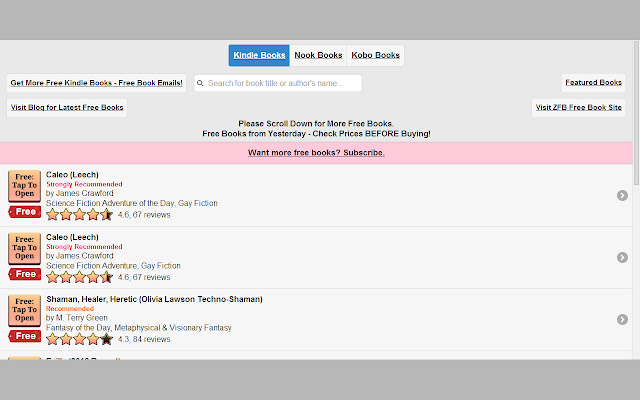
Task: Select title Shaman, Healer, Heretic (Olivia Lawson Techno-Shaman)
Action: 154,299
